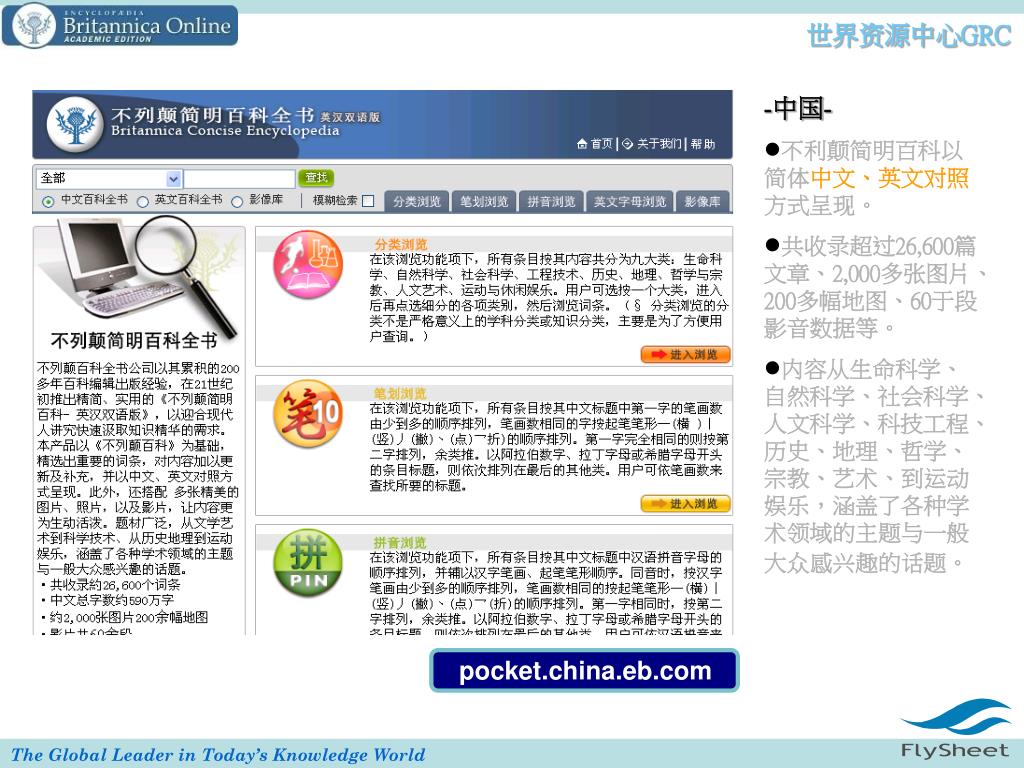
Task: Select the 英文百科全书 radio button
Action: [142, 202]
